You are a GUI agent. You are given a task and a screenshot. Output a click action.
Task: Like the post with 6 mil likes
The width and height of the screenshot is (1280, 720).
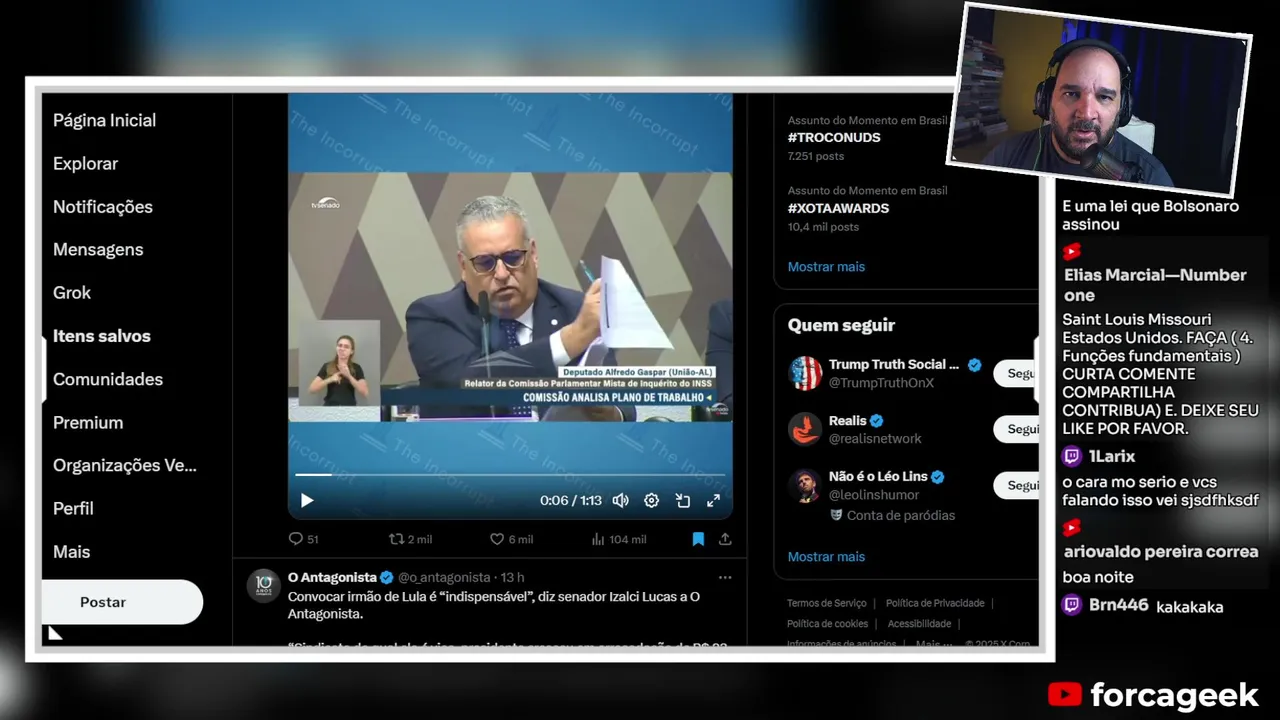pos(511,539)
